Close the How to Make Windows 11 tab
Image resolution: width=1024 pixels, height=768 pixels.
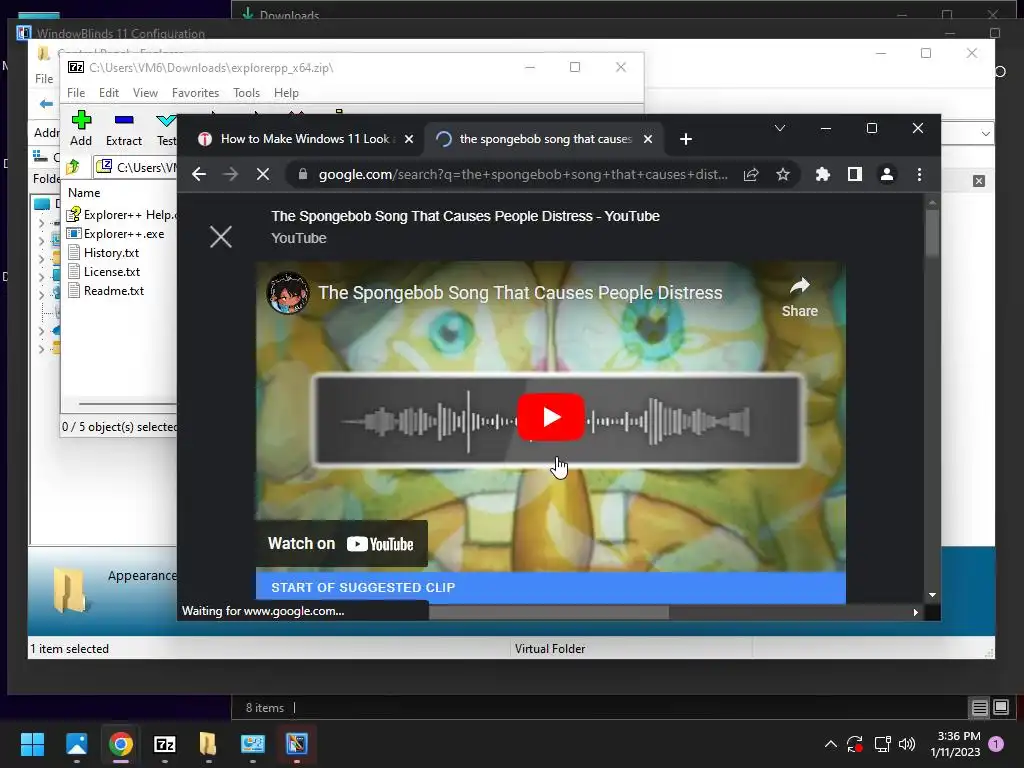pos(409,139)
